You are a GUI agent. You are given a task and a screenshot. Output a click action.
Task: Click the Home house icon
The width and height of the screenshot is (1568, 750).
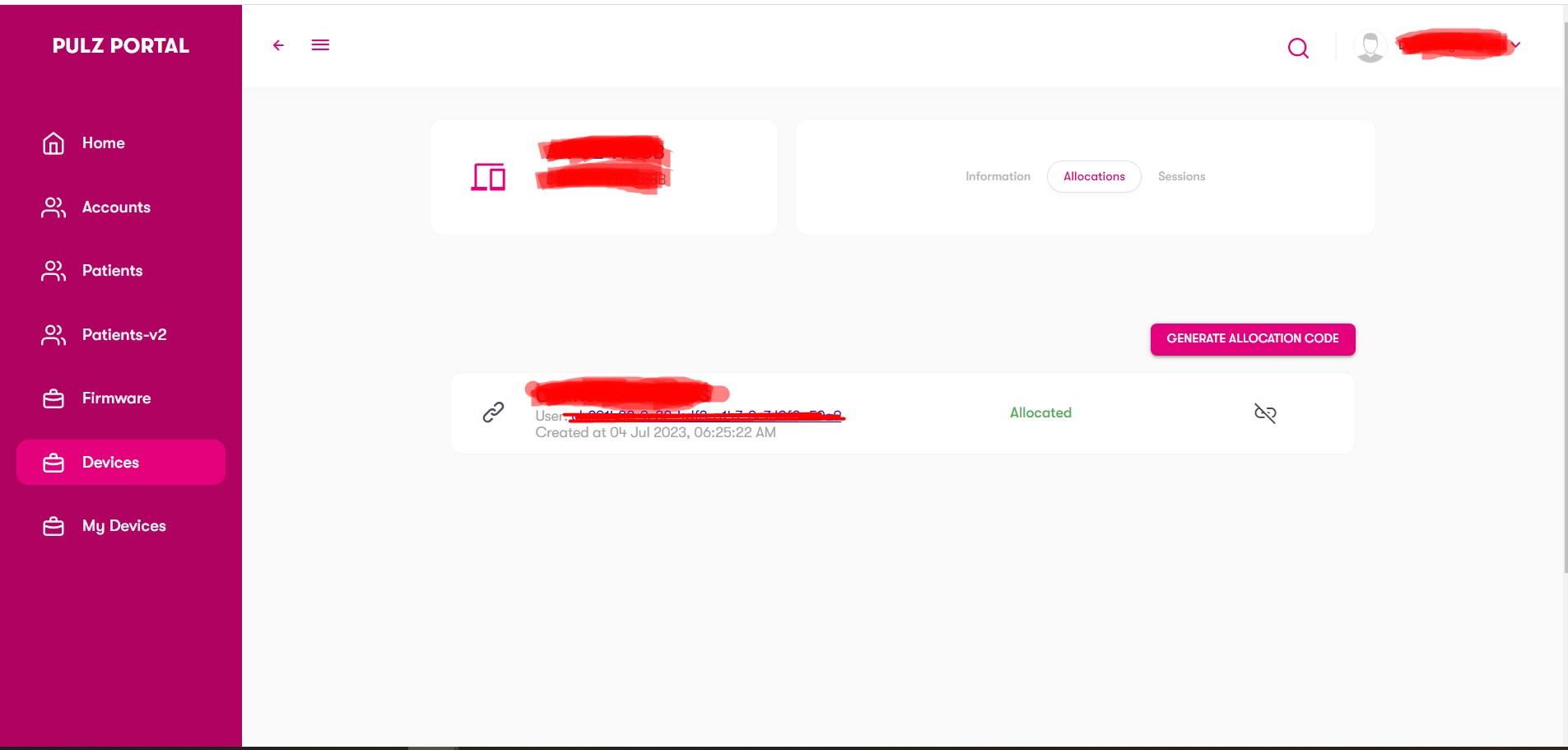54,143
